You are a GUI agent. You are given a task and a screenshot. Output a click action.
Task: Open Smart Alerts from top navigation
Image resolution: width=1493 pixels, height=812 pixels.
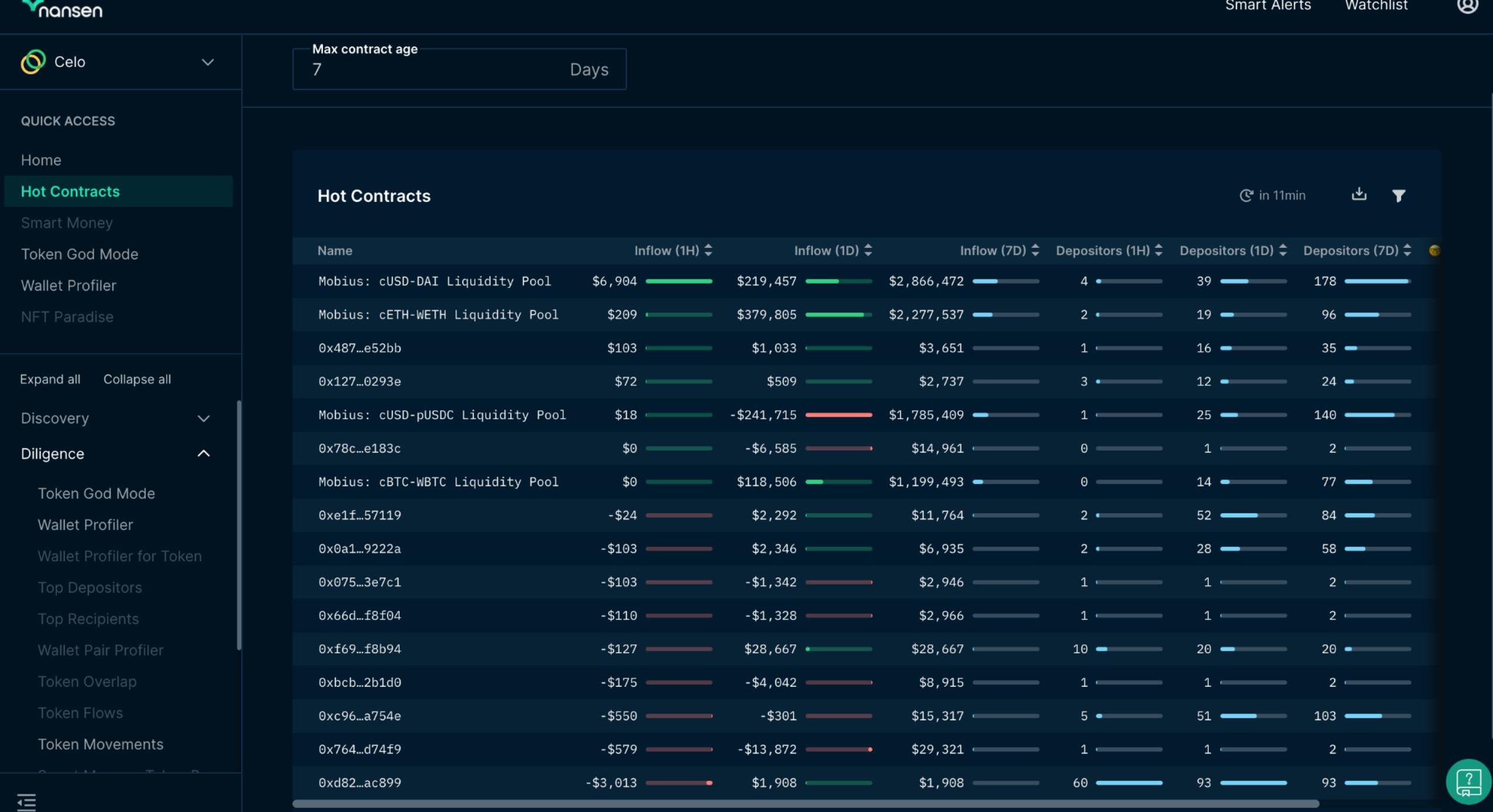point(1268,6)
